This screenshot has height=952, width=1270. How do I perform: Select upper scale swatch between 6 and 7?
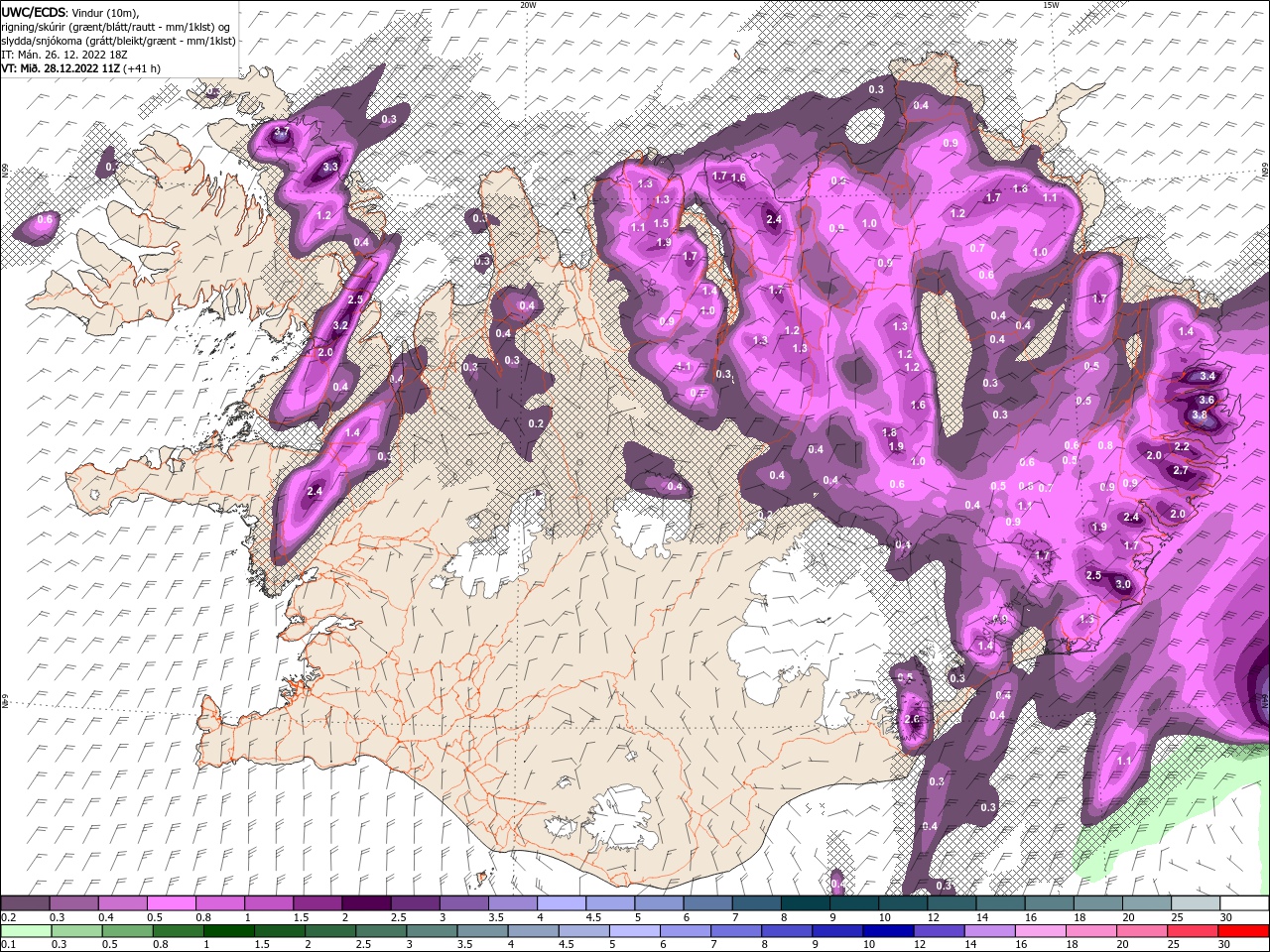coord(707,903)
